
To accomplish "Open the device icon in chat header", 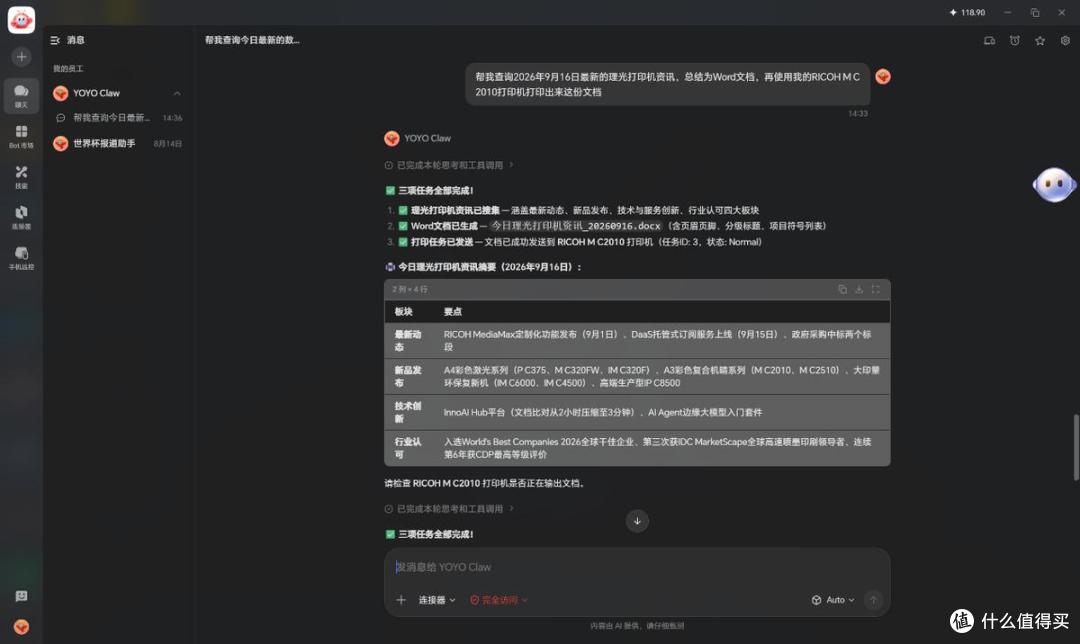I will [x=989, y=41].
